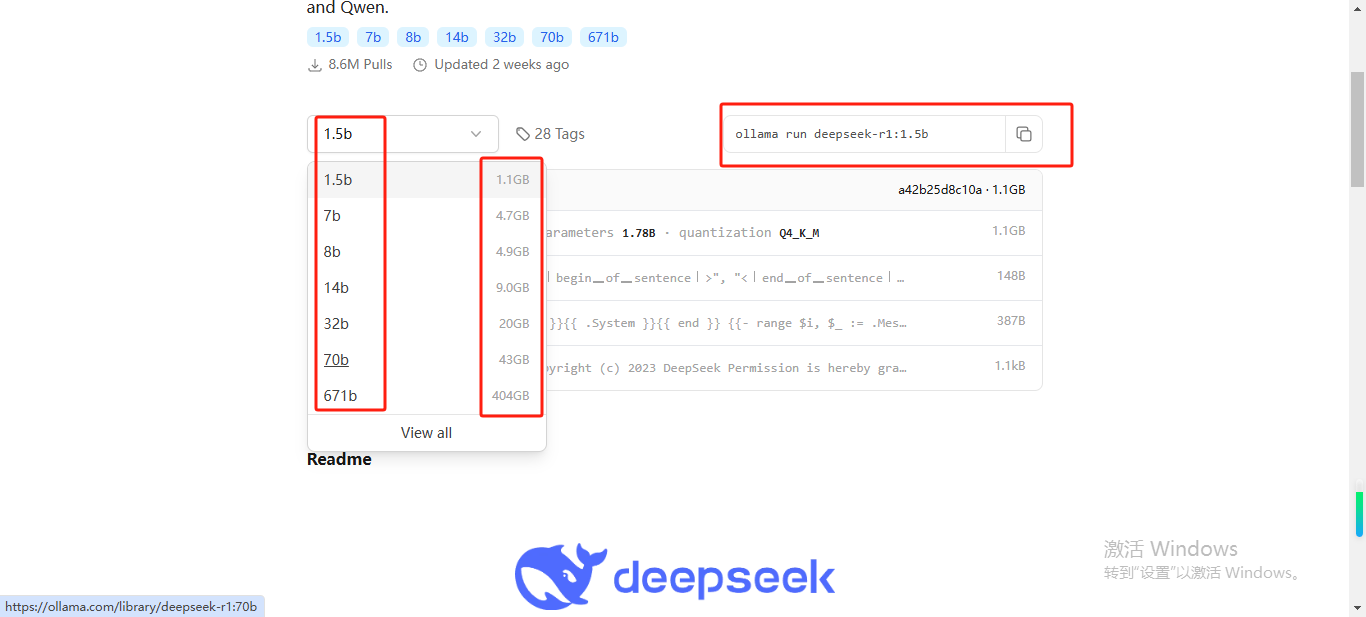Open the 8b tag pill
This screenshot has width=1366, height=617.
click(x=413, y=37)
